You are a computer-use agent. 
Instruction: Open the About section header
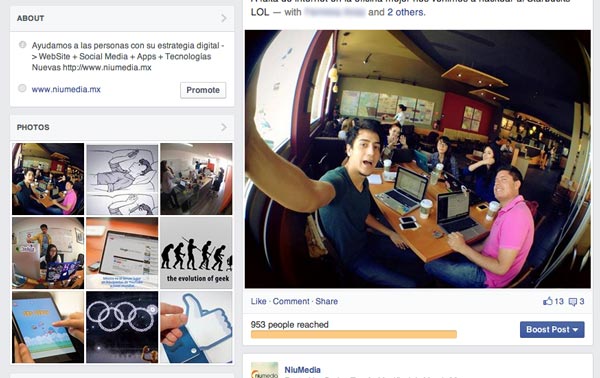tap(31, 18)
